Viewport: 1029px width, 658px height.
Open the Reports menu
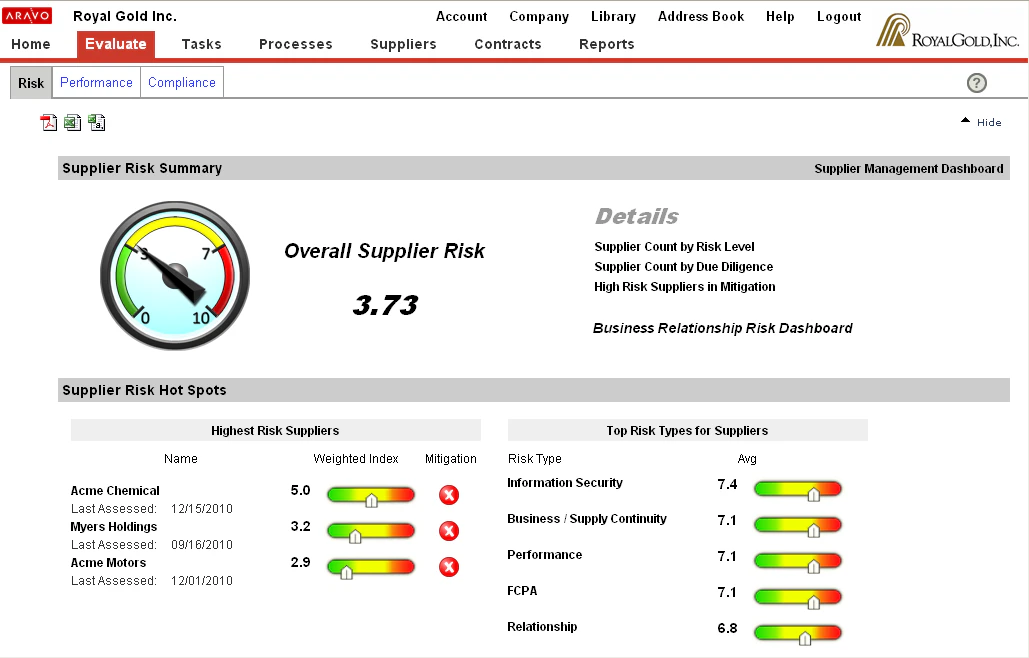(606, 44)
